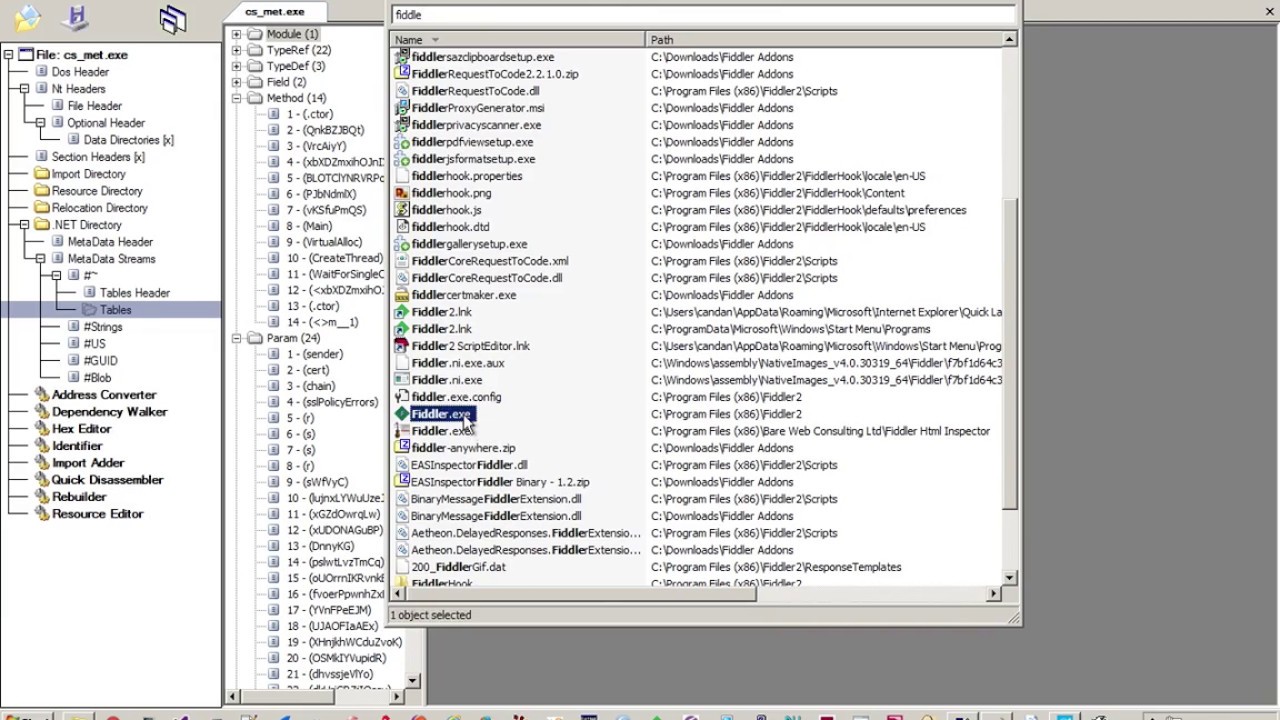This screenshot has width=1280, height=720.
Task: Open the Quick Disassembler tool
Action: click(107, 480)
